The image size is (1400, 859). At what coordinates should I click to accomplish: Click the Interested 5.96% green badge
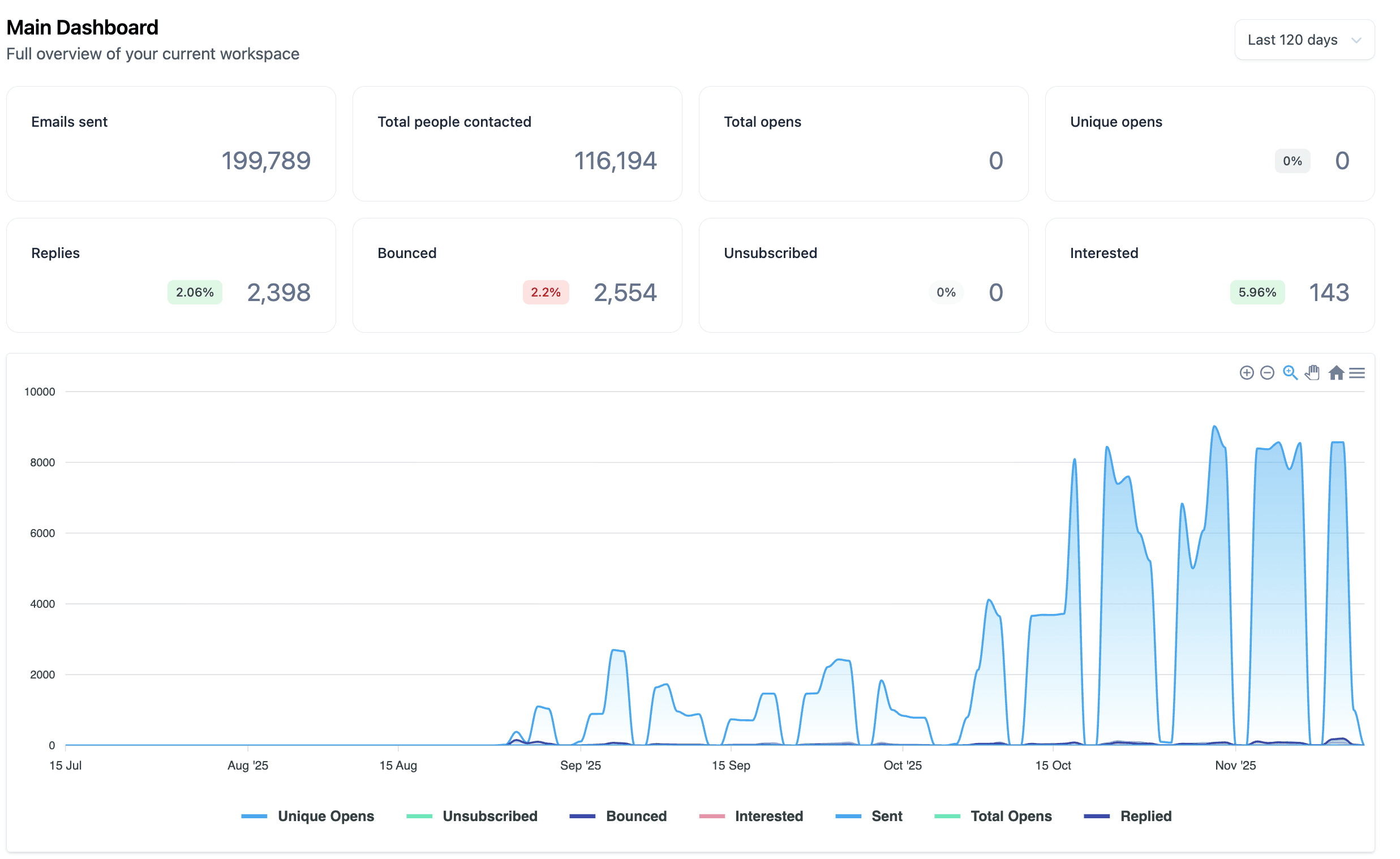click(x=1257, y=293)
